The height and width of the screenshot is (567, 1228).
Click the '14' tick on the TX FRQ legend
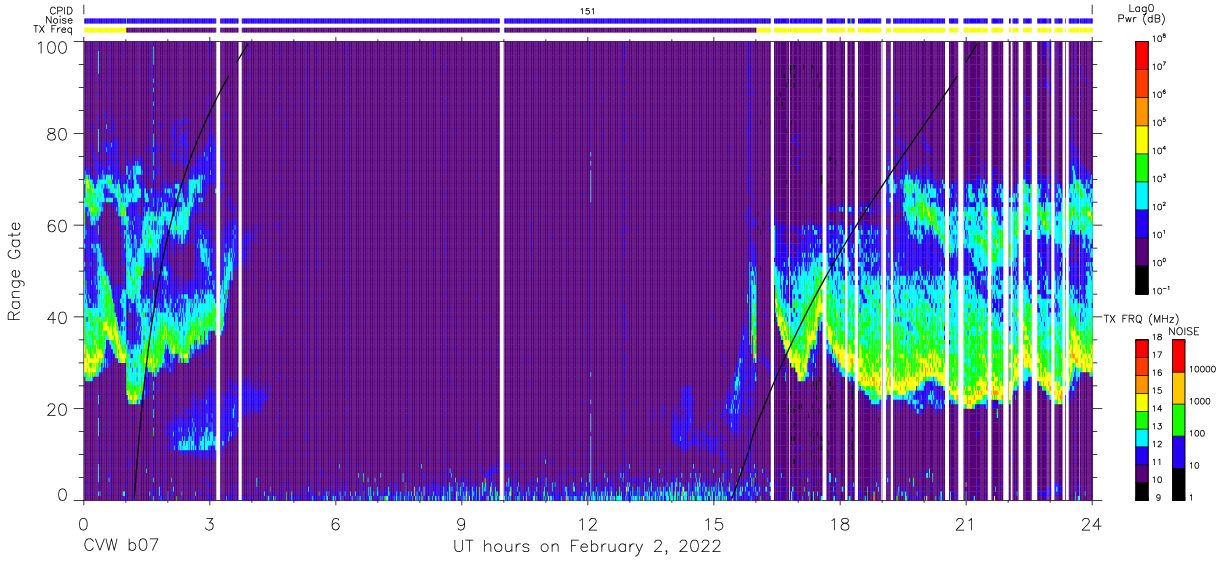tap(1157, 408)
